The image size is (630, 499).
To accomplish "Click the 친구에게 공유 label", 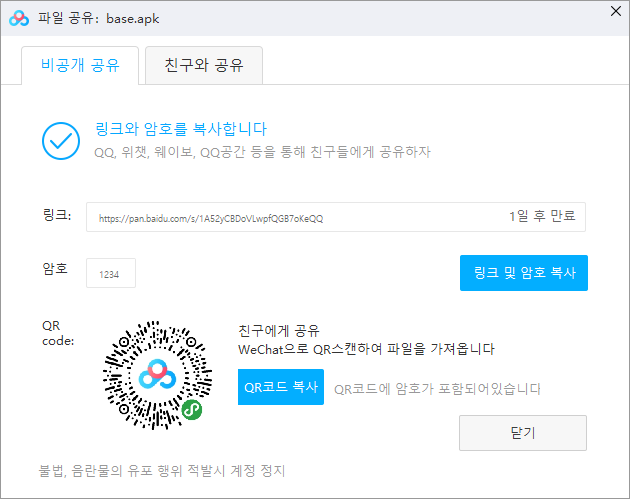I will (x=279, y=331).
